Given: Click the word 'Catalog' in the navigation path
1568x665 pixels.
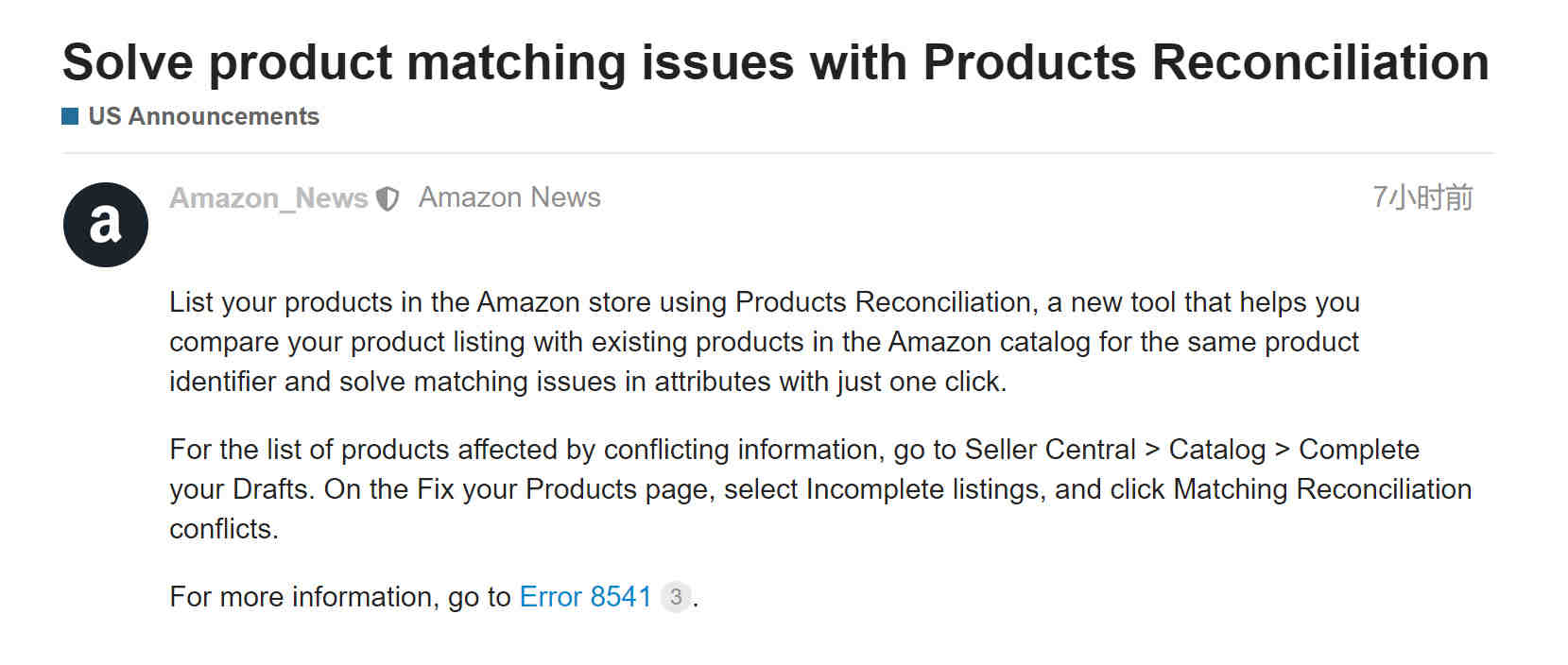Looking at the screenshot, I should click(x=1217, y=450).
